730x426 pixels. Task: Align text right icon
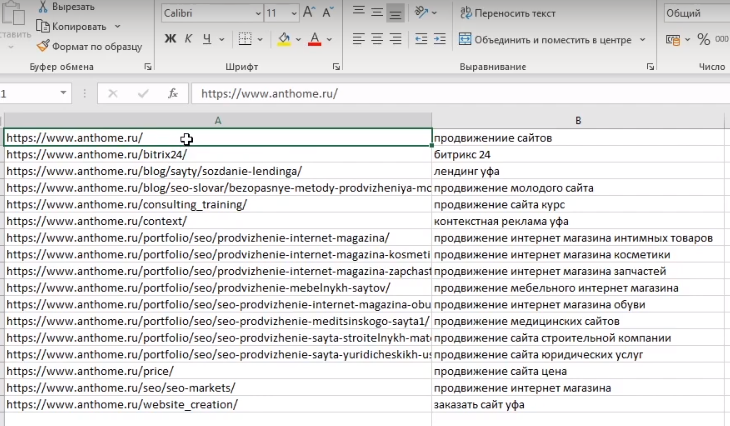click(x=395, y=39)
